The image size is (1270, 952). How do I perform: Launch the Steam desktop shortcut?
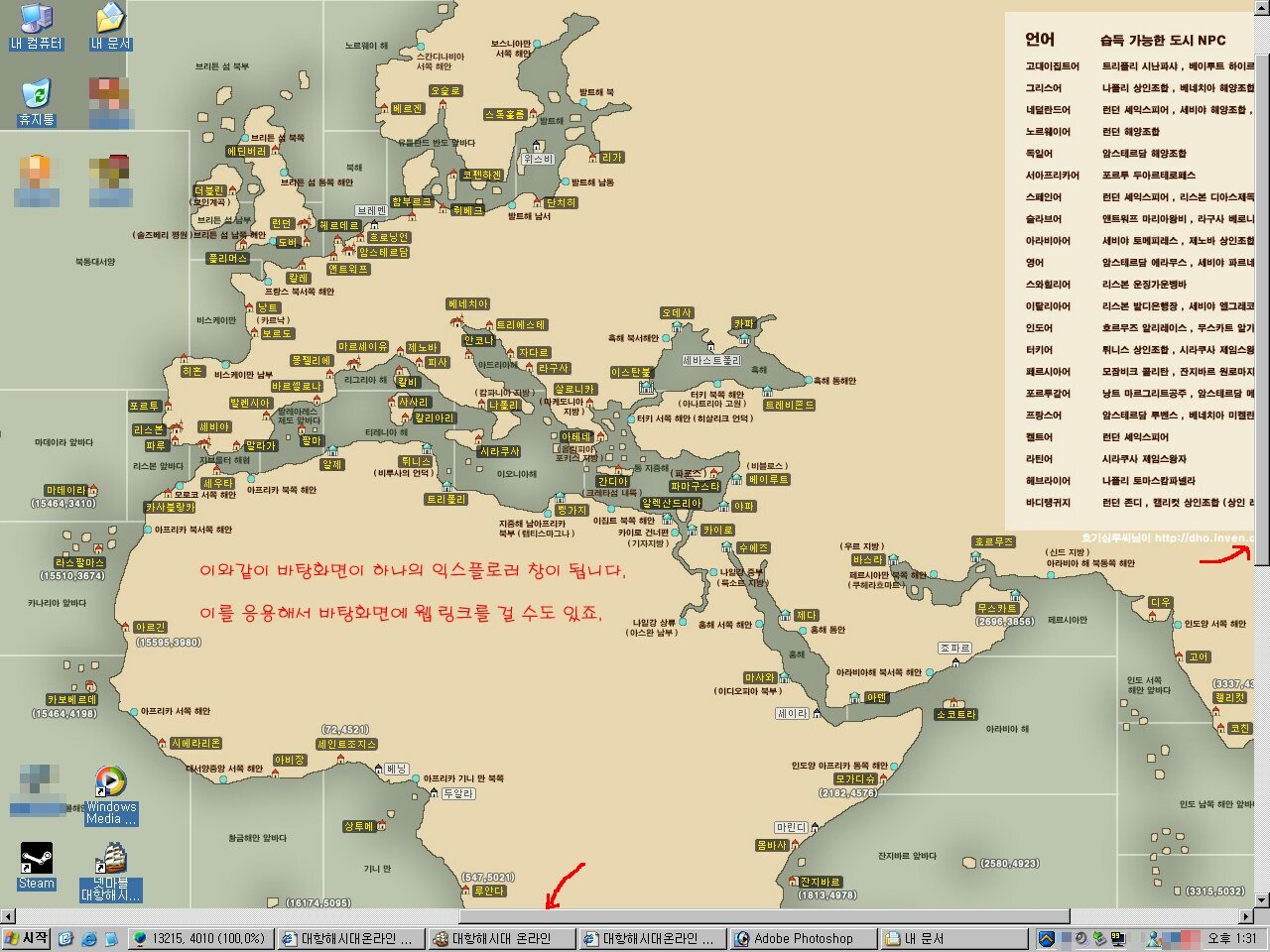tap(37, 866)
